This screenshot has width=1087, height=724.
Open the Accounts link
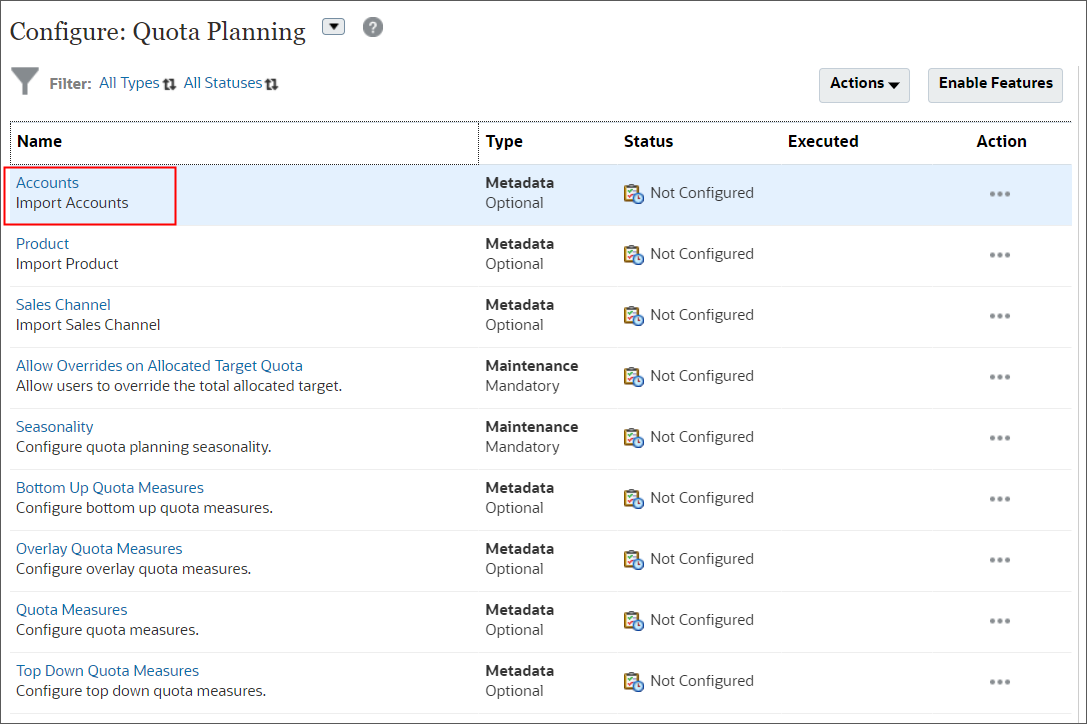pos(47,183)
